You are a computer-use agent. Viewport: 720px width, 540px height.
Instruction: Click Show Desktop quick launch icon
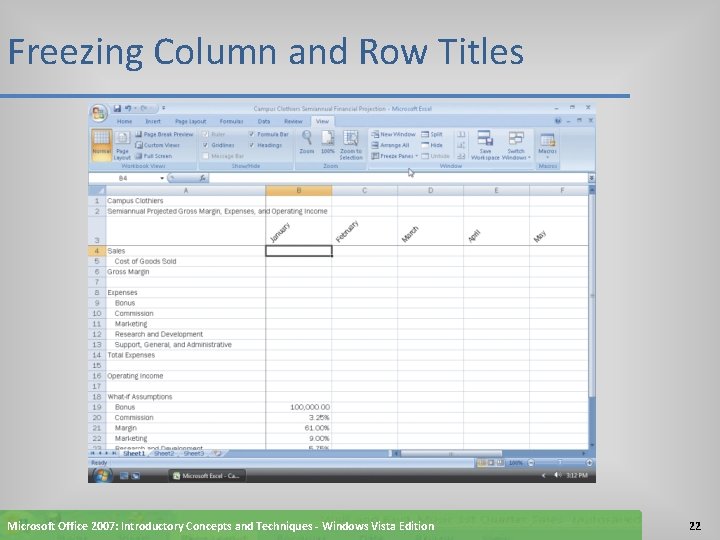(x=124, y=476)
